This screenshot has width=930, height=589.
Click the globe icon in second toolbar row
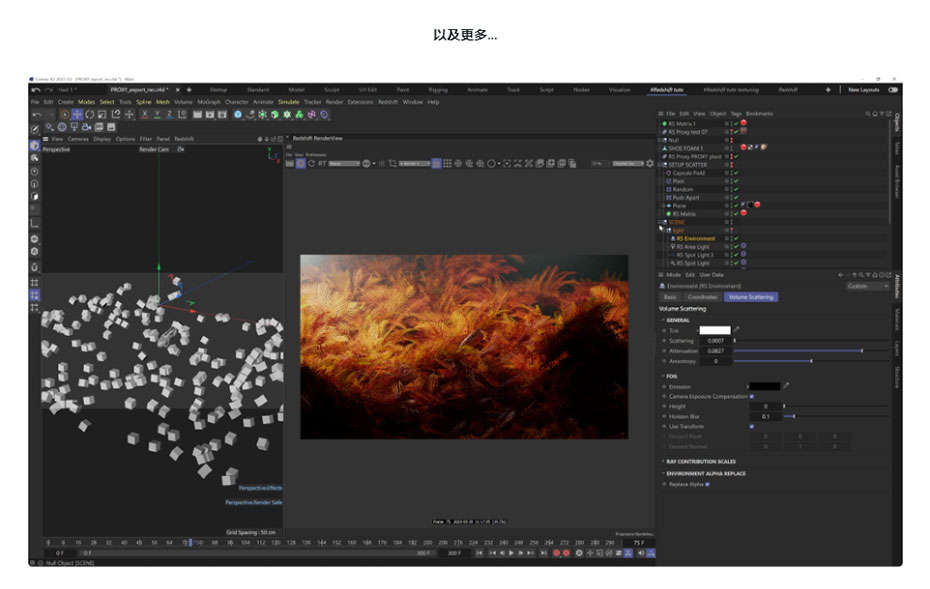(62, 127)
